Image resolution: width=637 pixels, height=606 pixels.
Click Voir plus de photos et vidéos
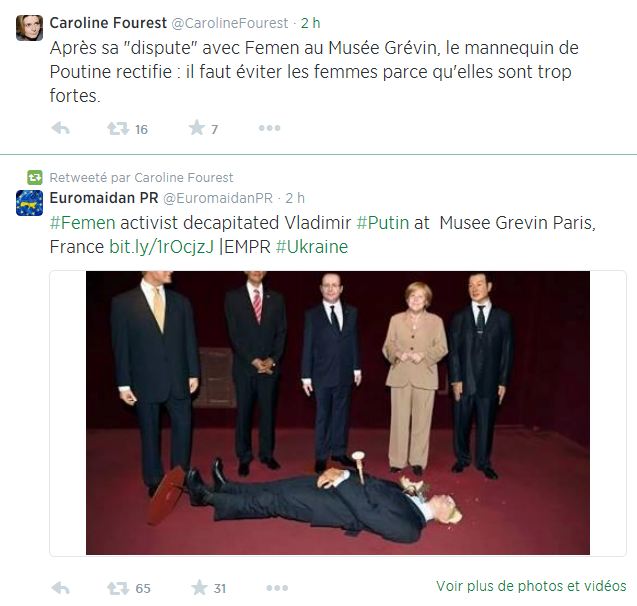[531, 586]
